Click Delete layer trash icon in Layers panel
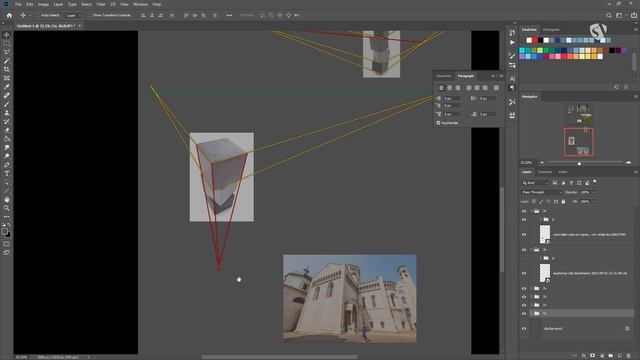The width and height of the screenshot is (640, 360). (x=629, y=356)
